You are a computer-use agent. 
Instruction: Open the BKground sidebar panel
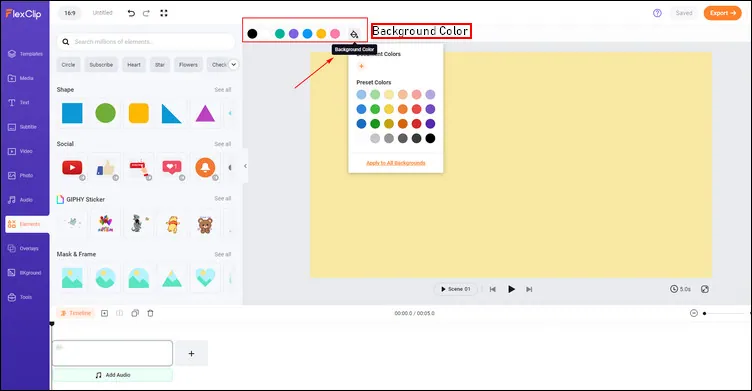[x=25, y=273]
